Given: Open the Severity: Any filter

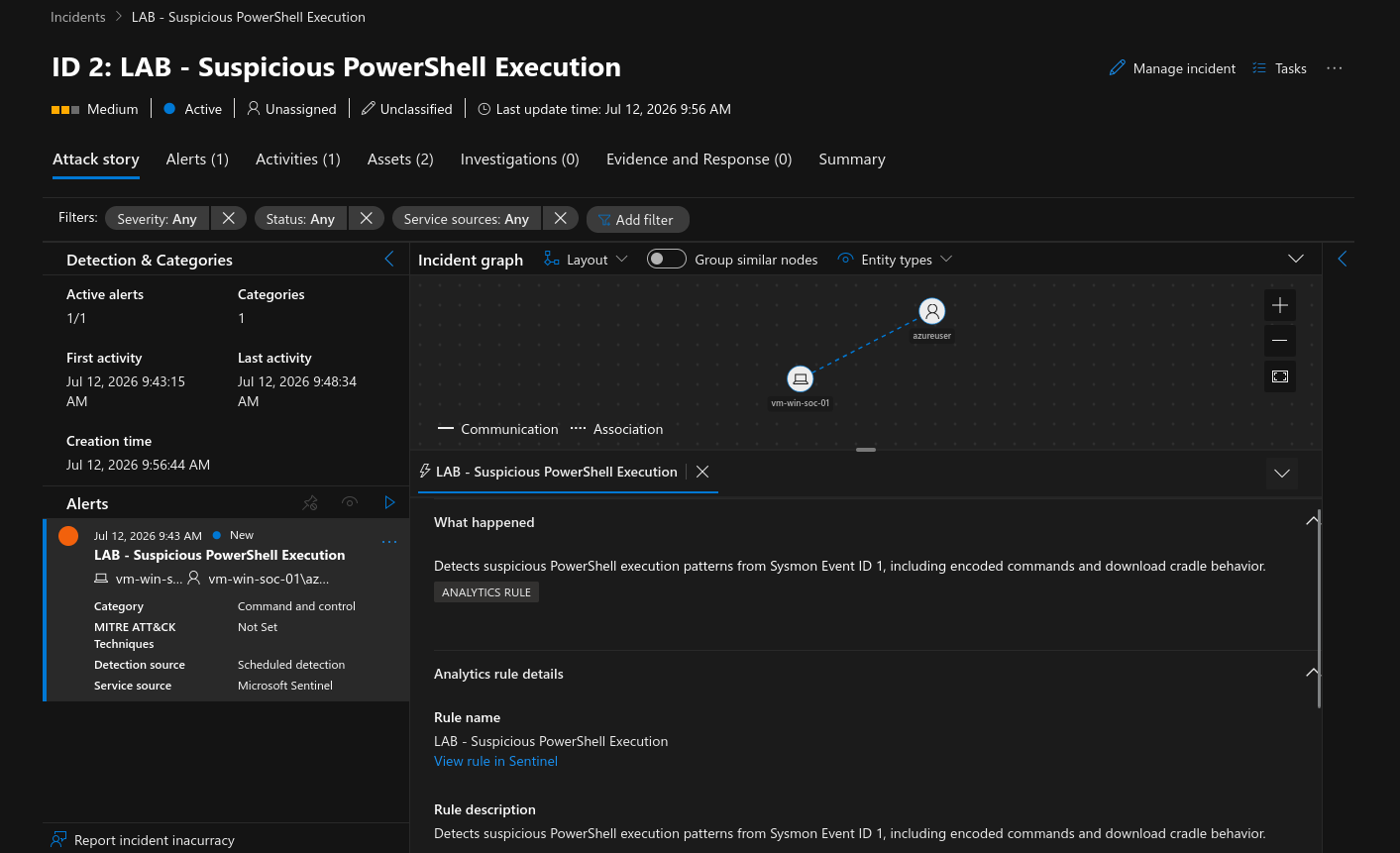Looking at the screenshot, I should [x=158, y=218].
